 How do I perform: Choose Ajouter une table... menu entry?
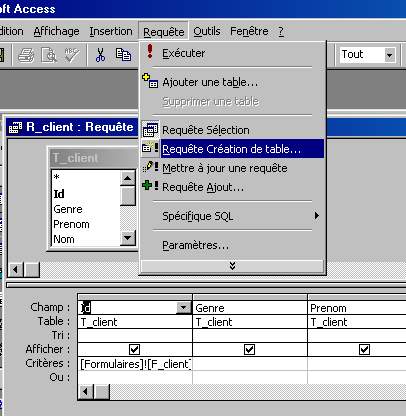[x=232, y=82]
